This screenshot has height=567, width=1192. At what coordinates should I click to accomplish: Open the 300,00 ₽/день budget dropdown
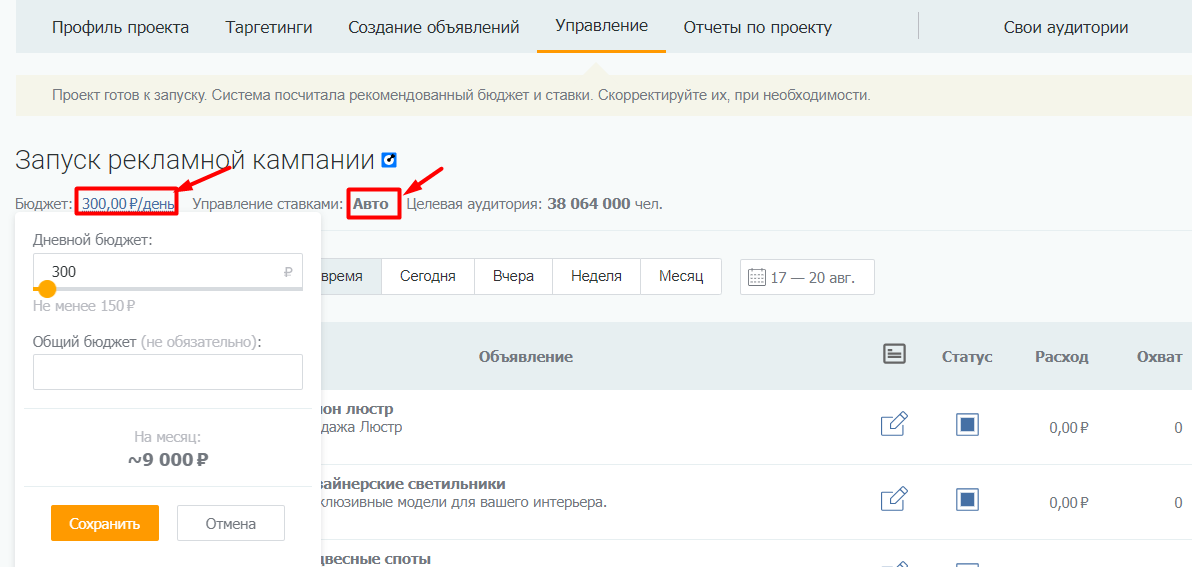pos(127,204)
